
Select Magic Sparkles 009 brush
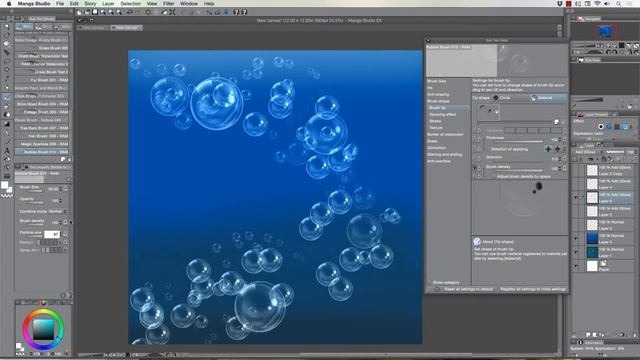[42, 144]
